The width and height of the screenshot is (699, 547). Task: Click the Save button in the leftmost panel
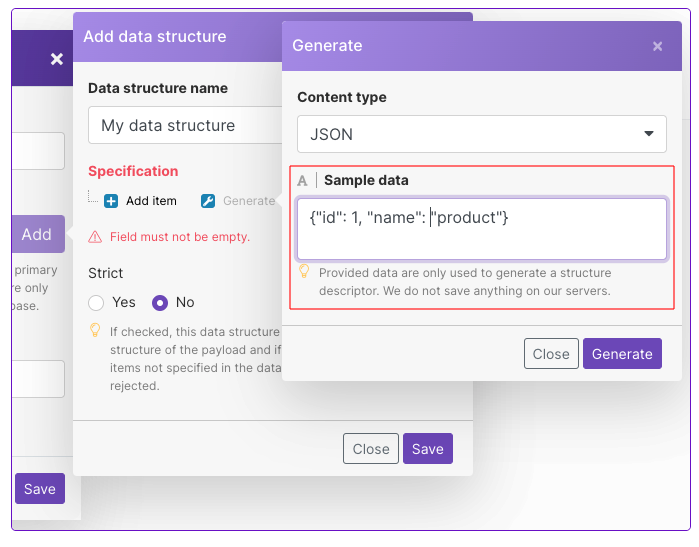click(40, 489)
